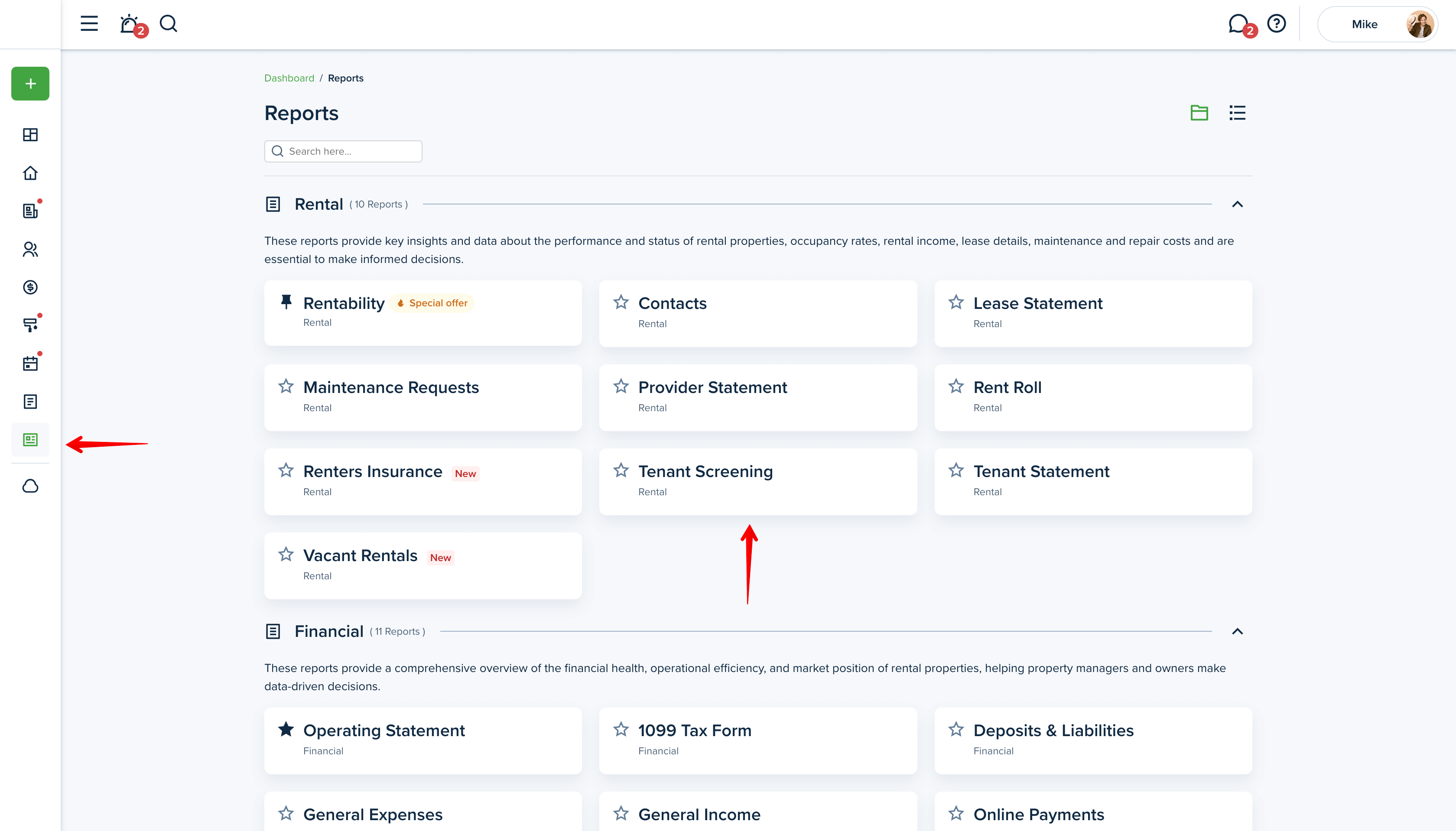
Task: Favorite the Rent Roll star
Action: click(x=956, y=386)
